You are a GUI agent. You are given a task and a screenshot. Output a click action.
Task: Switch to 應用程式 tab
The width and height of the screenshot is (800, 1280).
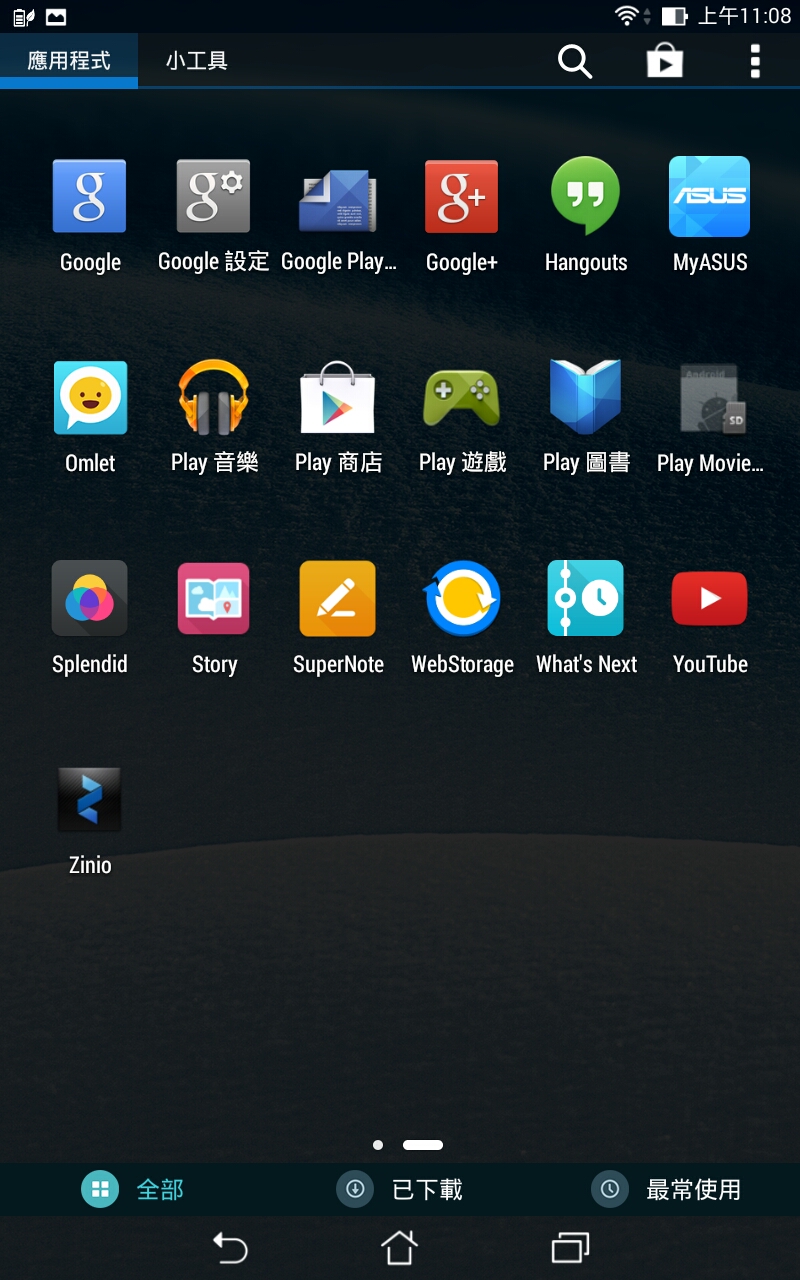69,61
